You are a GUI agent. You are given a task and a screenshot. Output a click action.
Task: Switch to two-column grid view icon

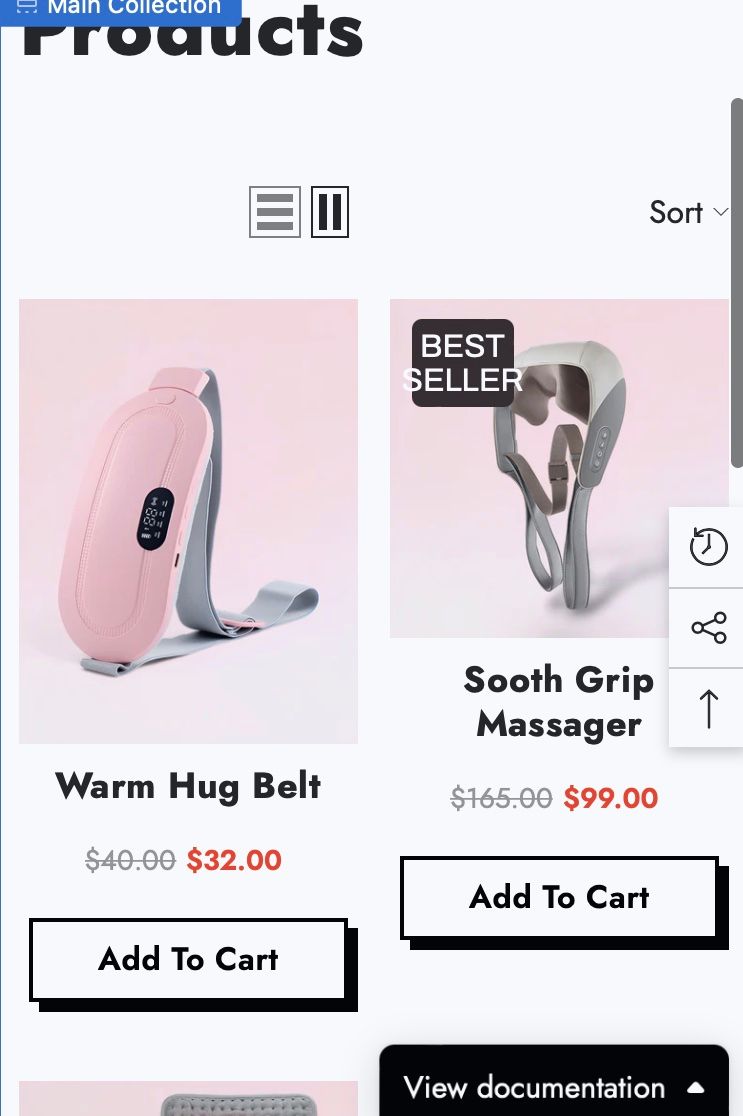pos(330,211)
